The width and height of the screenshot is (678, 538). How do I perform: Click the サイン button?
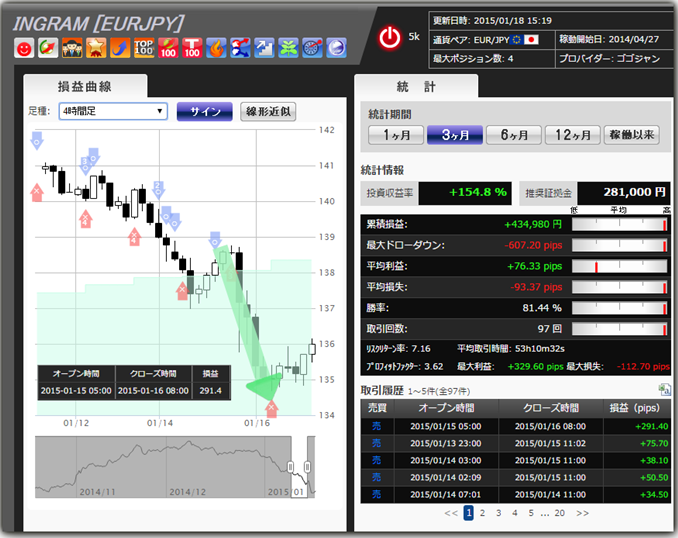(x=205, y=112)
